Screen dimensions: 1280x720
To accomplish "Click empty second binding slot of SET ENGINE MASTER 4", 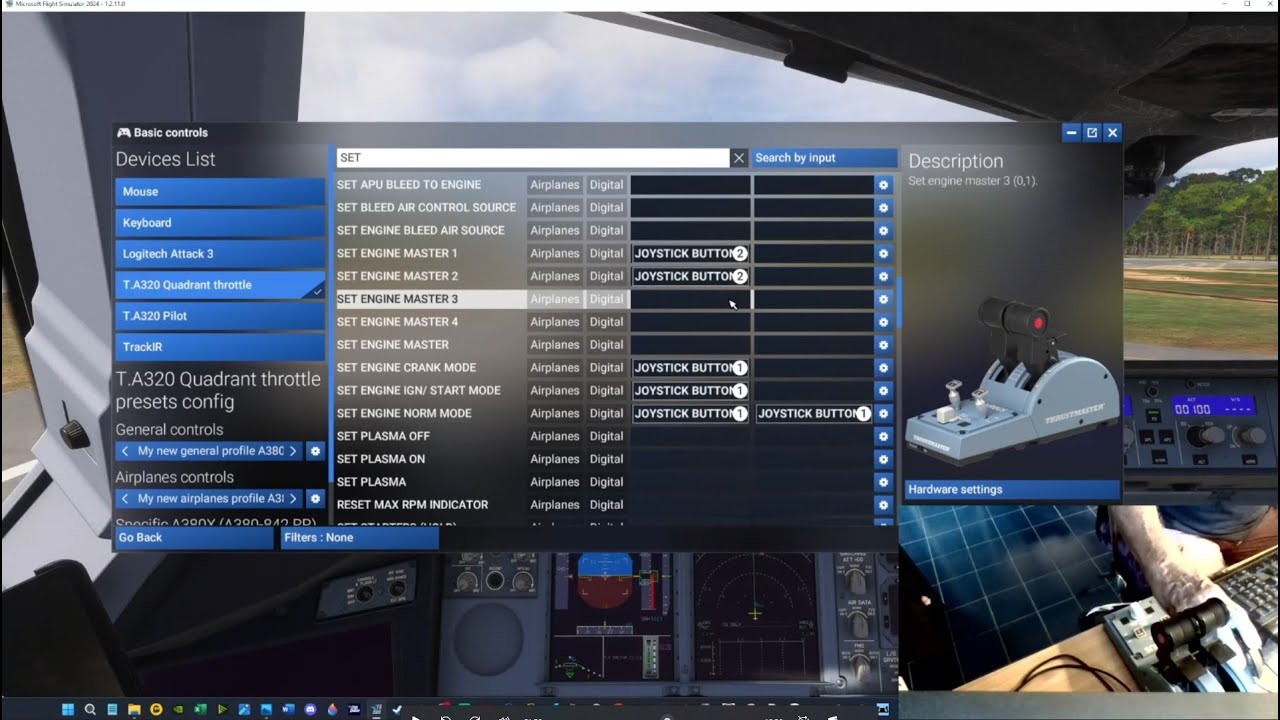I will point(813,322).
